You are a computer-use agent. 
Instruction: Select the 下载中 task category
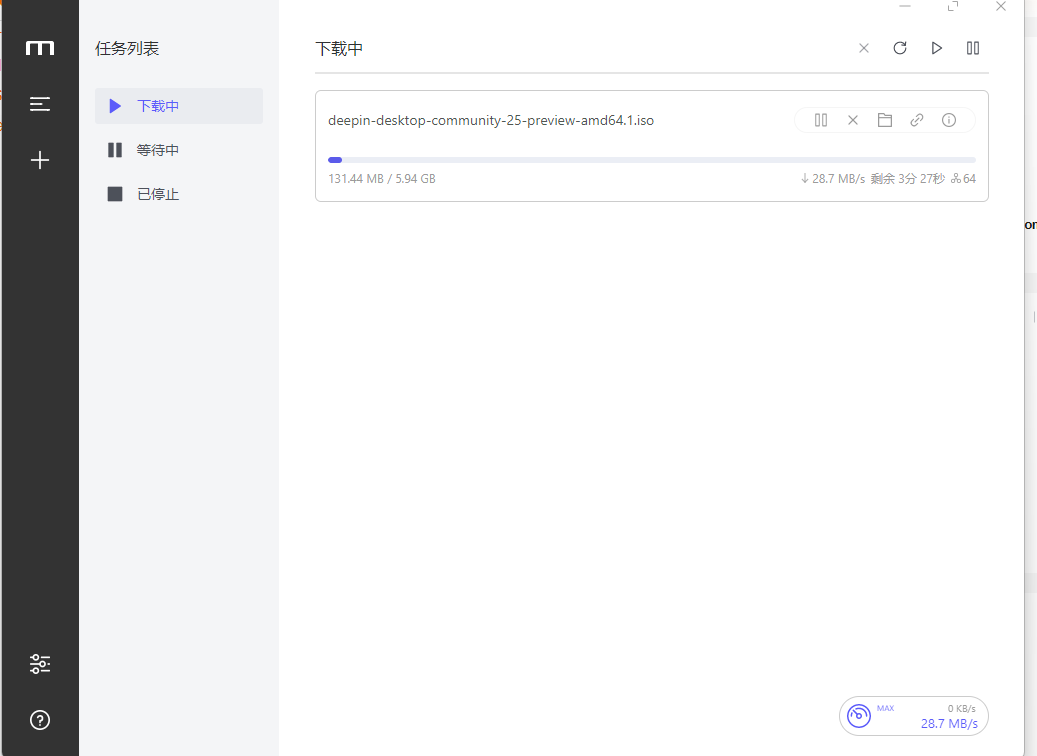pyautogui.click(x=179, y=106)
